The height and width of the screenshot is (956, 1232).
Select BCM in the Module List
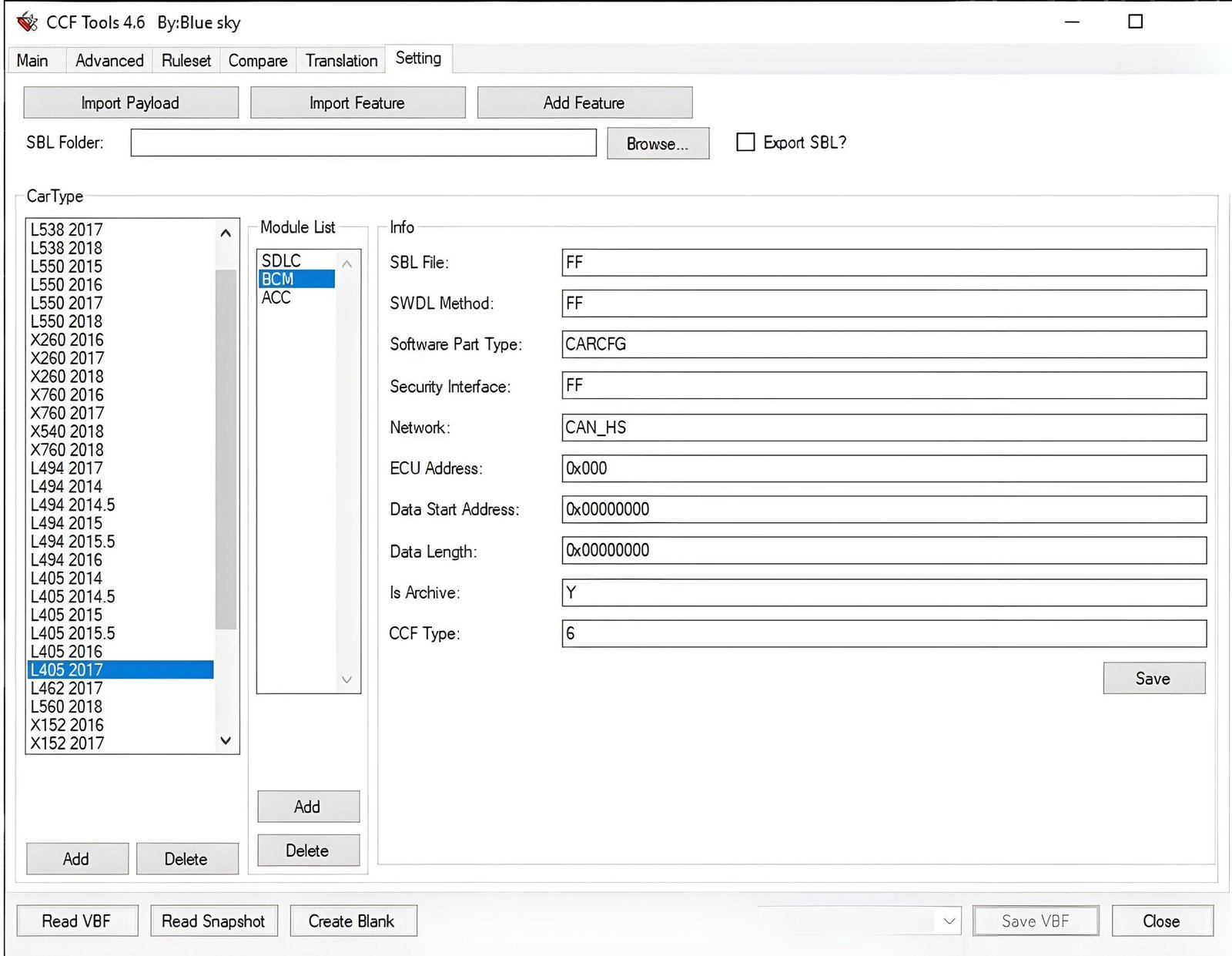(x=296, y=279)
